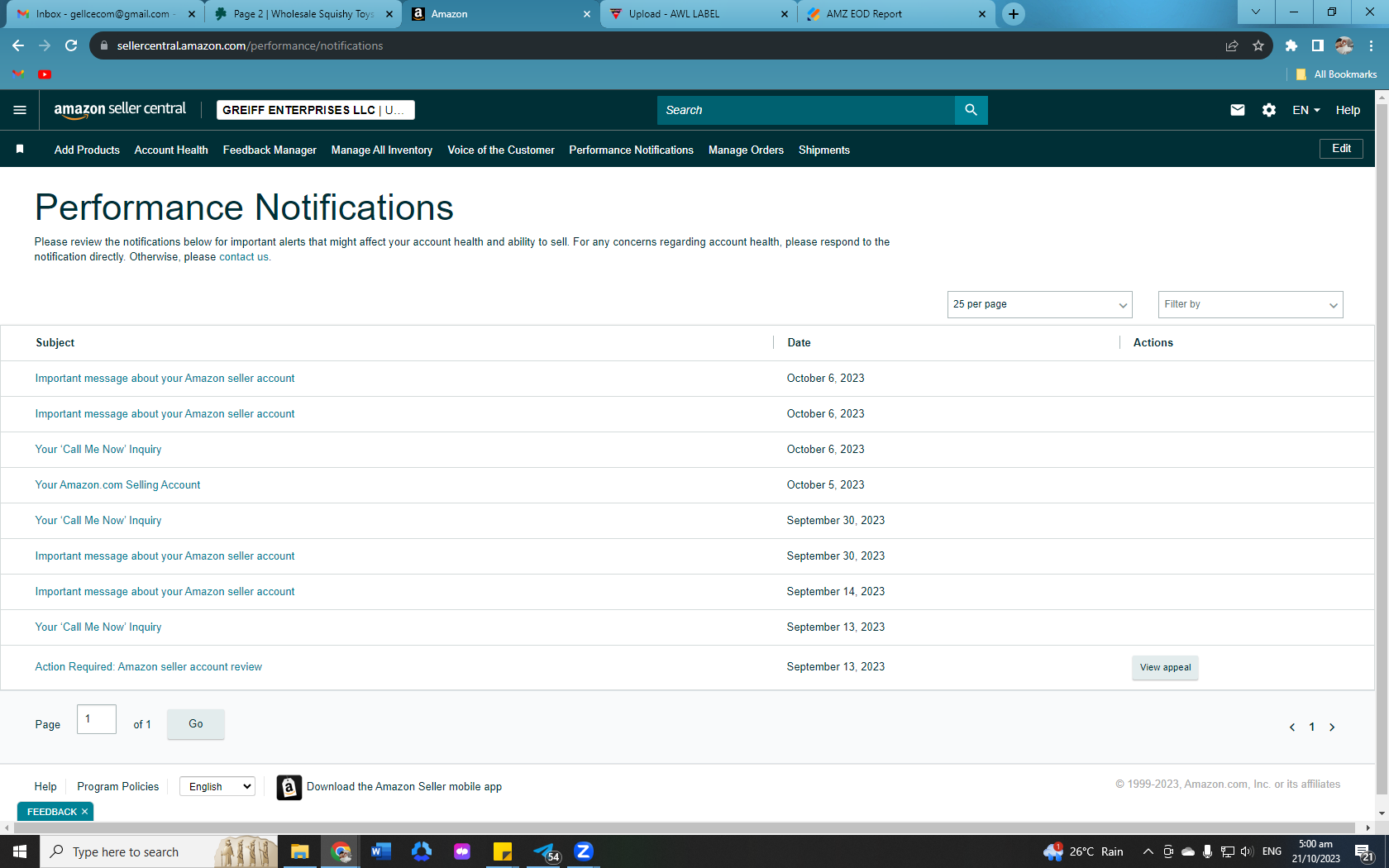This screenshot has height=868, width=1389.
Task: Click the Help link in the top bar
Action: tap(1348, 110)
